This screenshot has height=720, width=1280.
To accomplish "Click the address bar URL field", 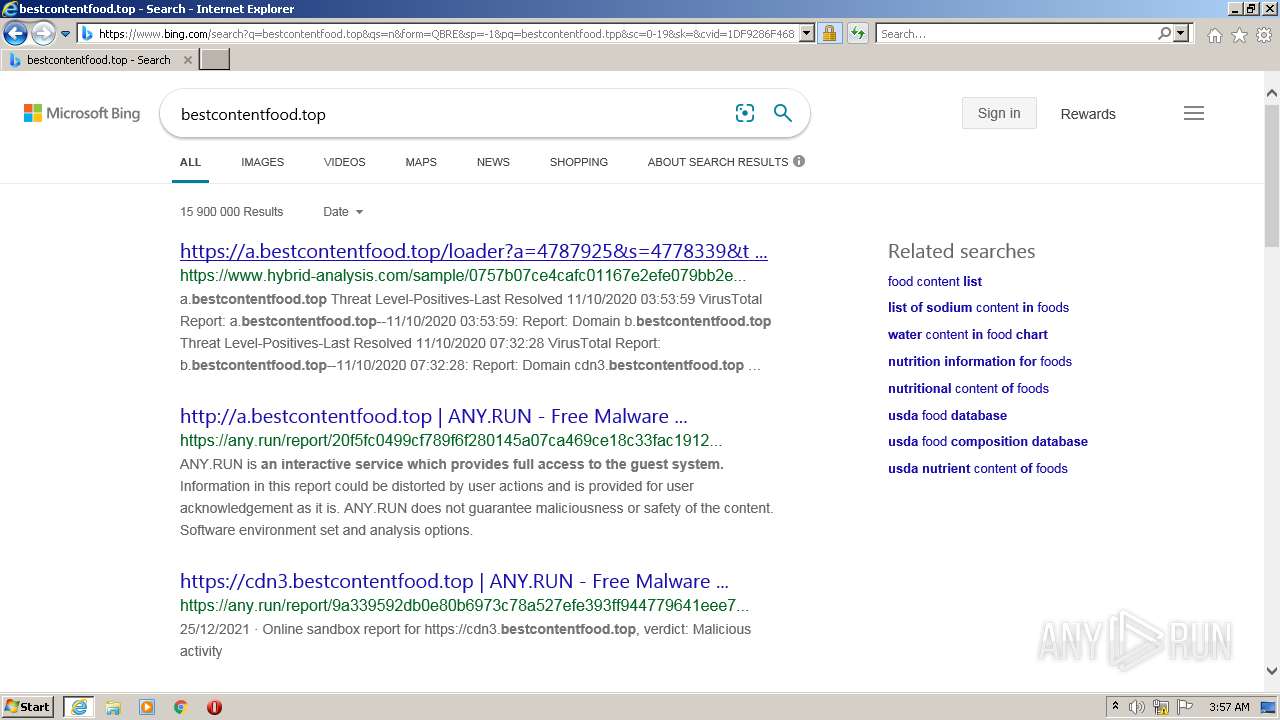I will pyautogui.click(x=447, y=34).
